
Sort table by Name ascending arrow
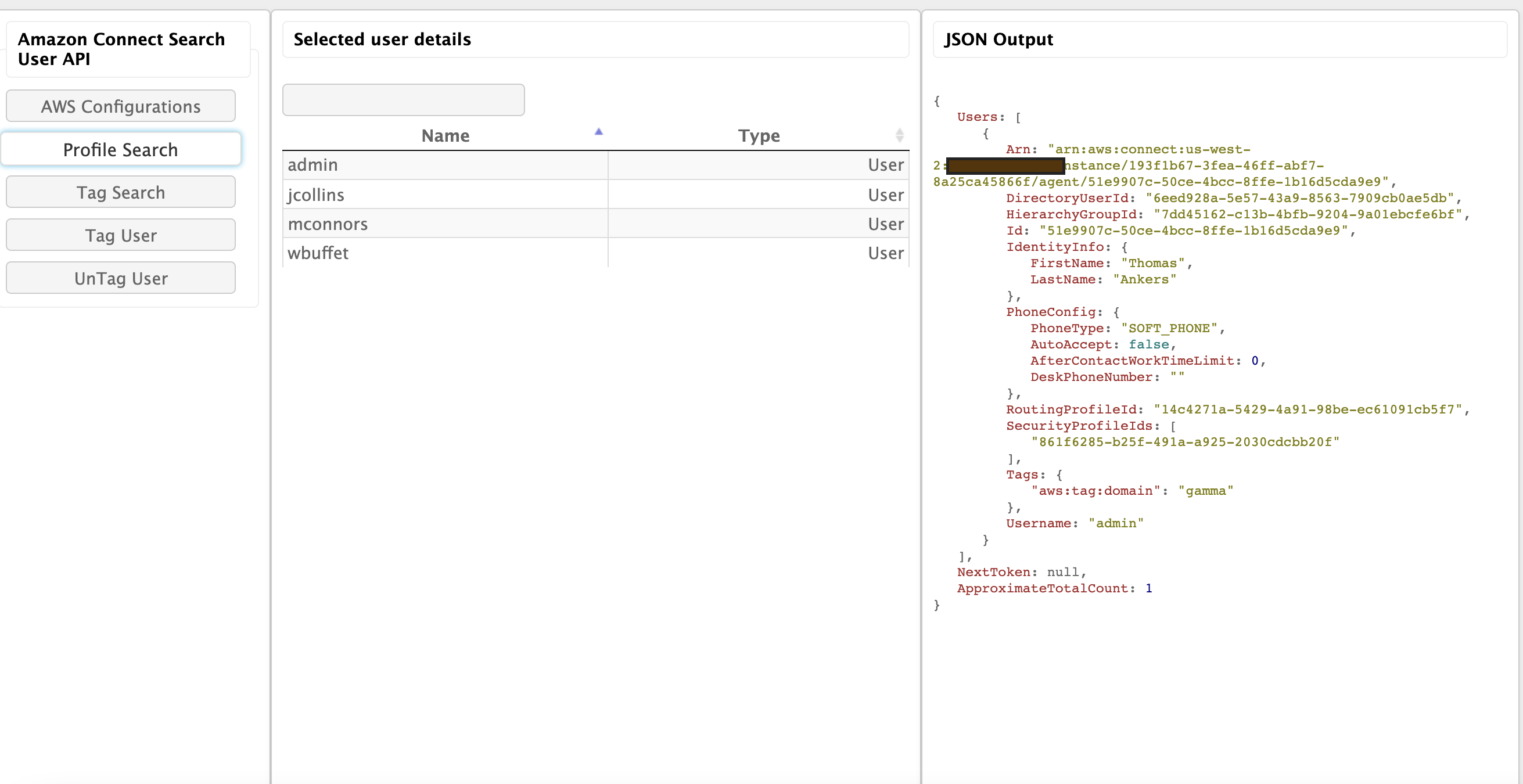click(x=598, y=132)
